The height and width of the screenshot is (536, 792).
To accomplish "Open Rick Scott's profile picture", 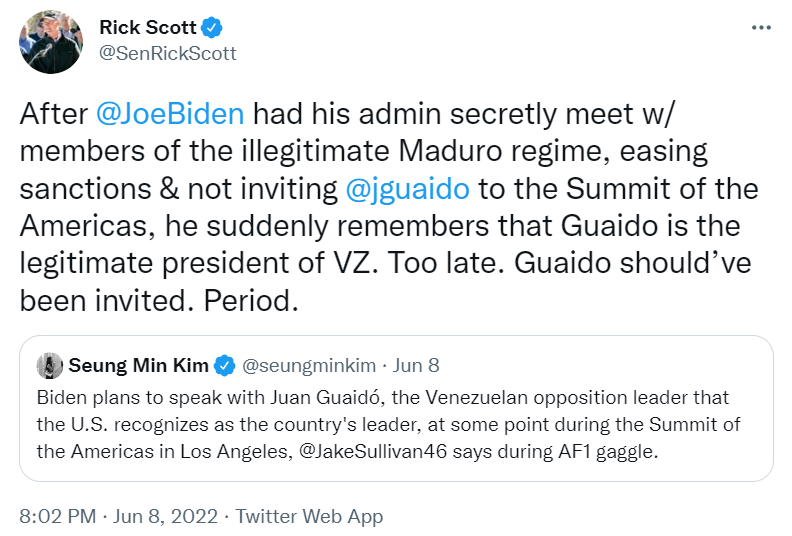I will [x=51, y=41].
